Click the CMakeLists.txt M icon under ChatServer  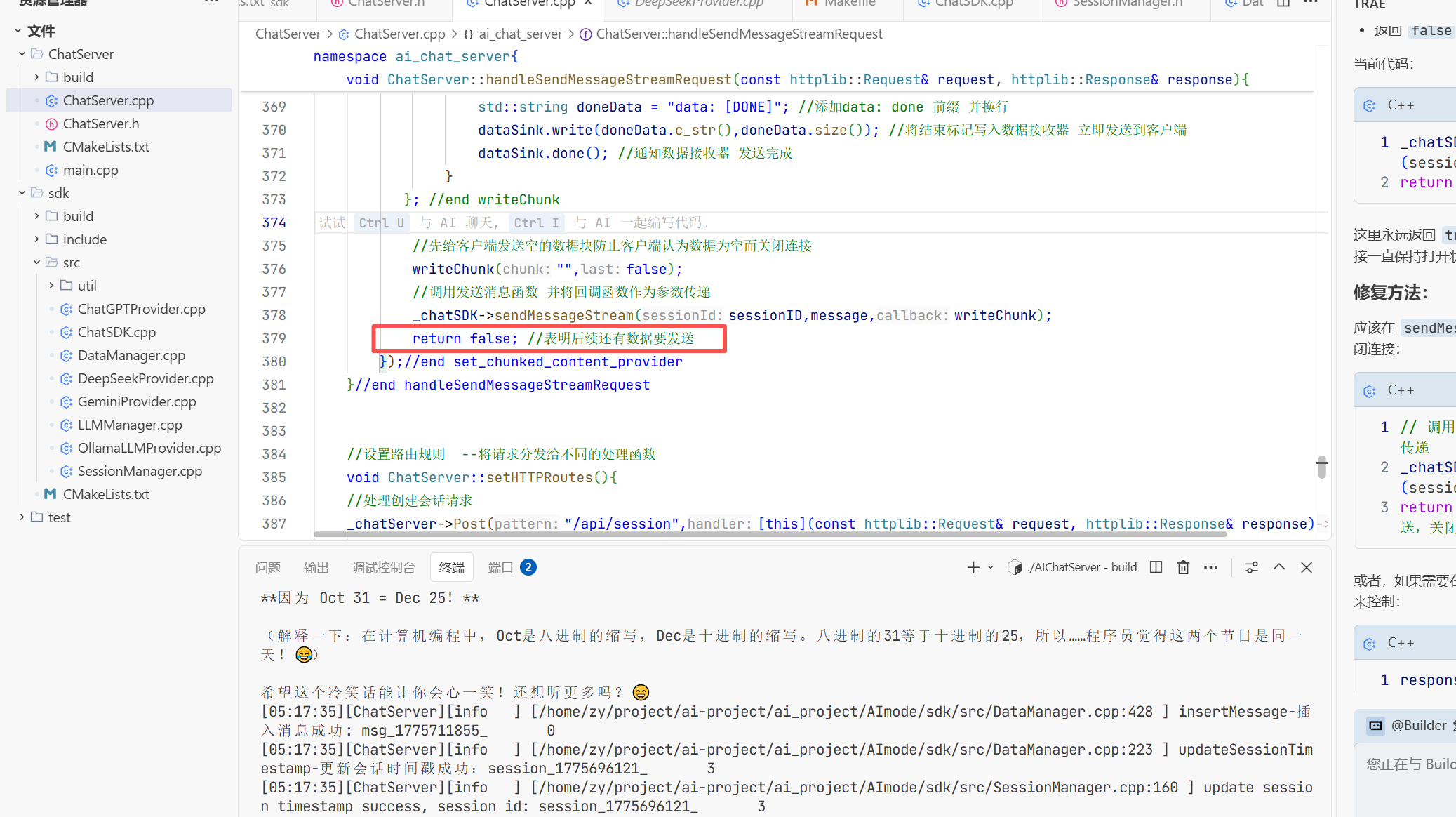50,147
